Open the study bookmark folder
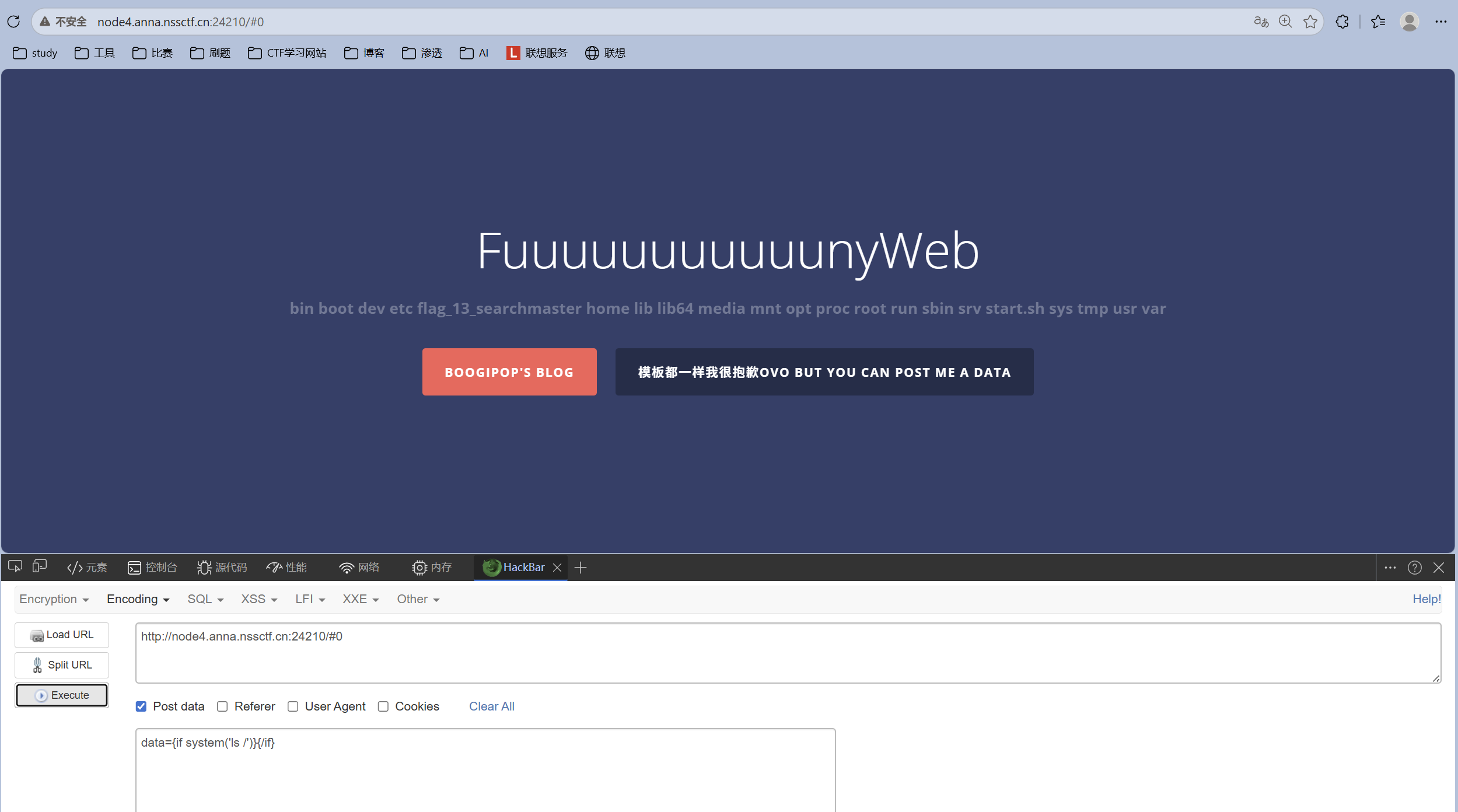This screenshot has height=812, width=1458. [35, 53]
